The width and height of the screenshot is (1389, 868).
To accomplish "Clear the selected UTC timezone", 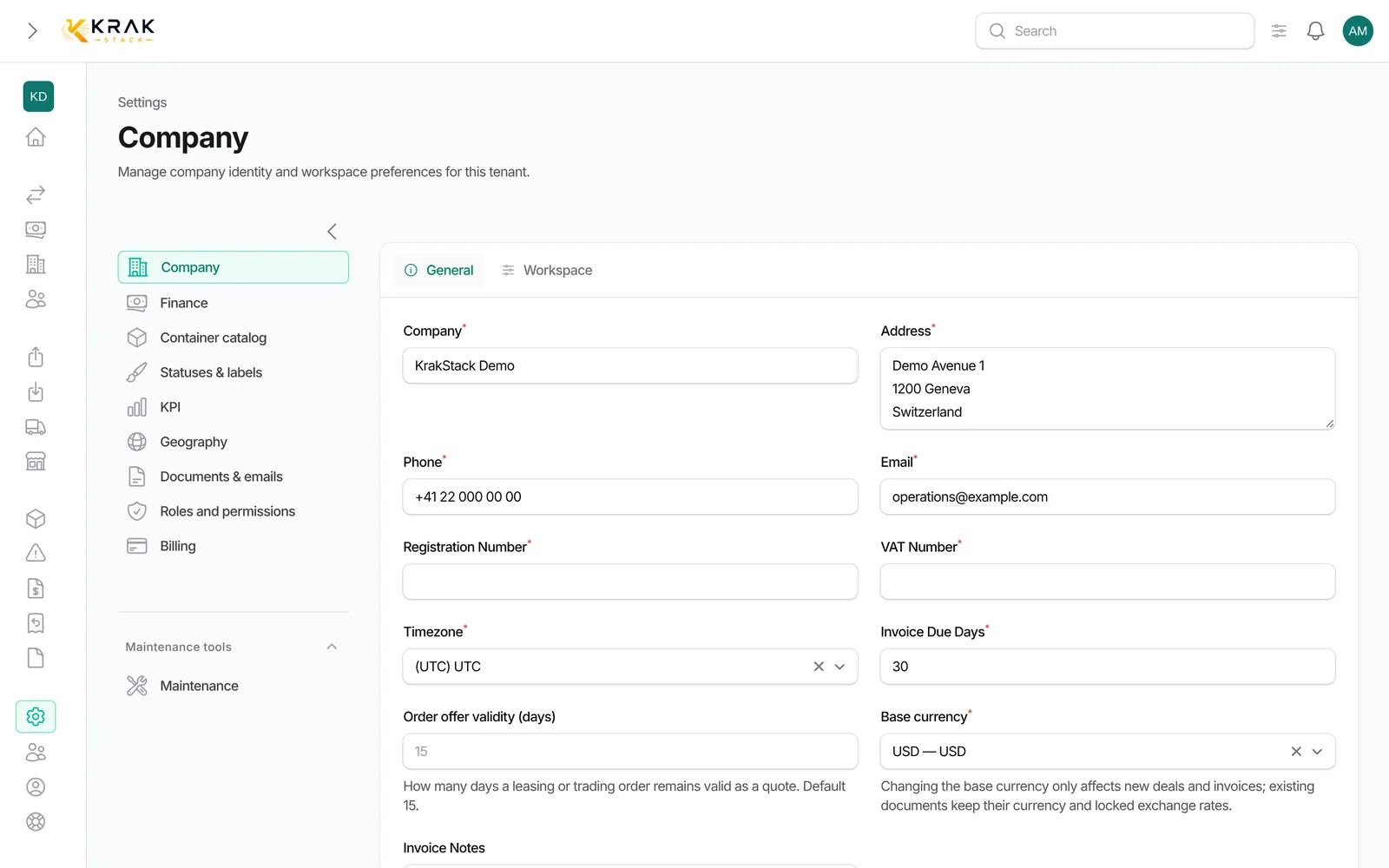I will [x=819, y=667].
